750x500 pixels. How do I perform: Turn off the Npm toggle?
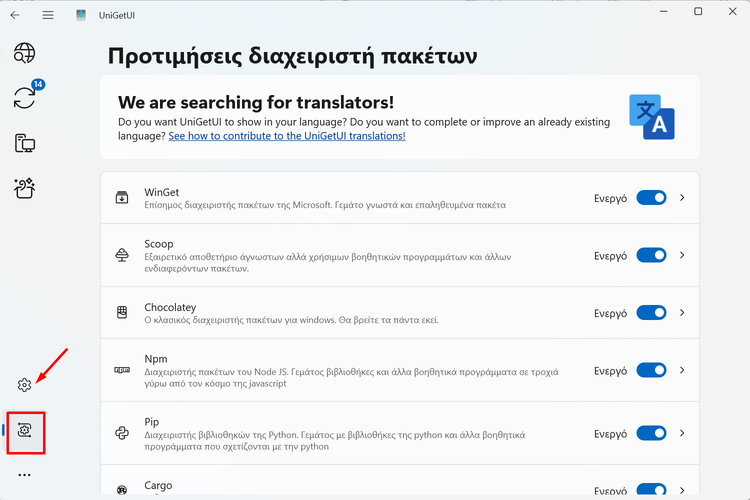pos(651,370)
